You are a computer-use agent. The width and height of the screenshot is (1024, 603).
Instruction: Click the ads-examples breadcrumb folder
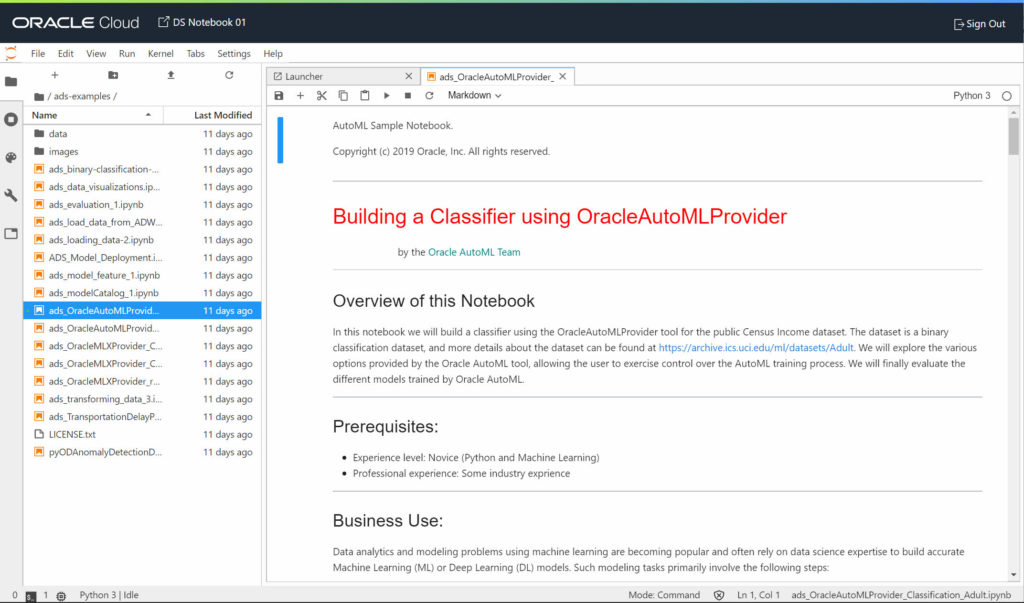[x=82, y=97]
